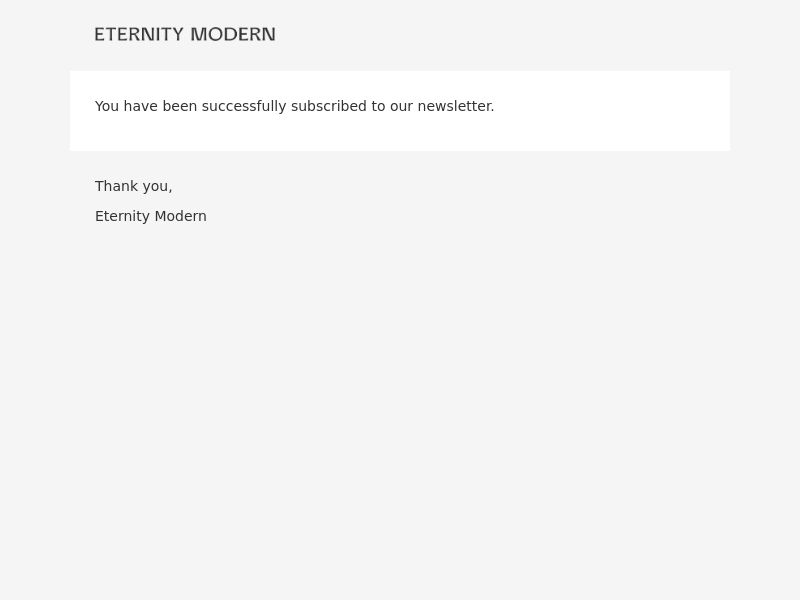Click the word "Modern" in the signature
Viewport: 800px width, 600px height.
tap(180, 216)
